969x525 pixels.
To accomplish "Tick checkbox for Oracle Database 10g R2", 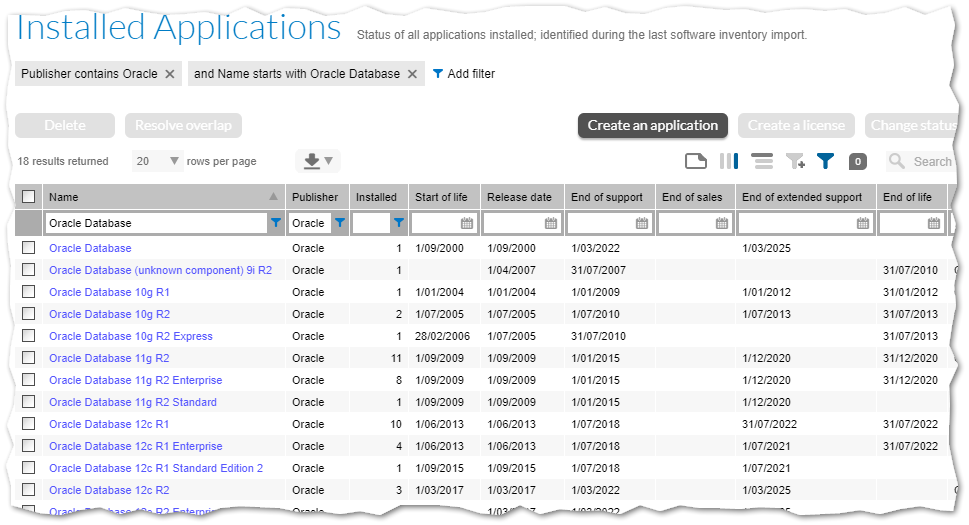I will [x=28, y=314].
